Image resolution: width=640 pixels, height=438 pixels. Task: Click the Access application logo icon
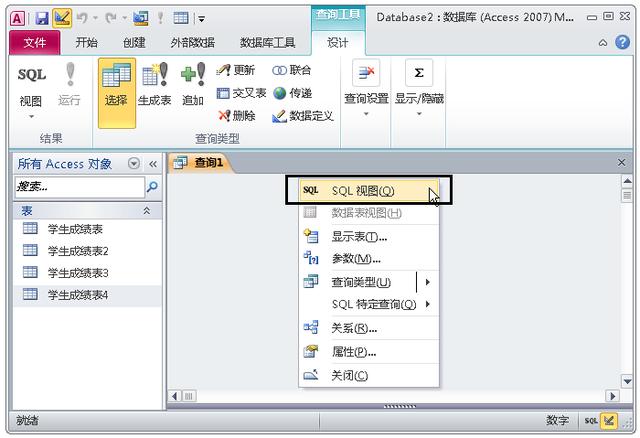tap(17, 18)
